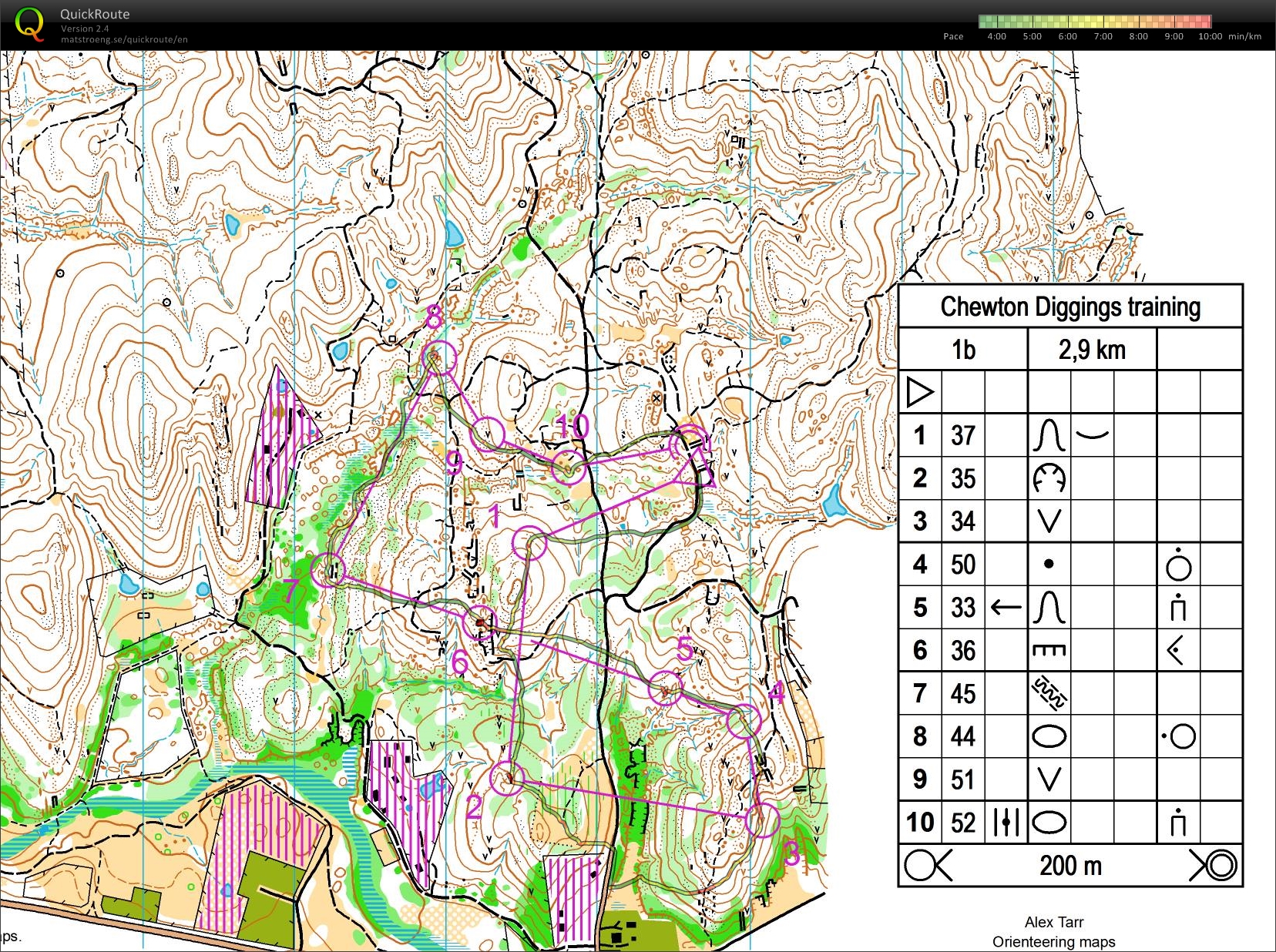Click the diggings symbol for control 7
The image size is (1276, 952).
click(x=1050, y=692)
